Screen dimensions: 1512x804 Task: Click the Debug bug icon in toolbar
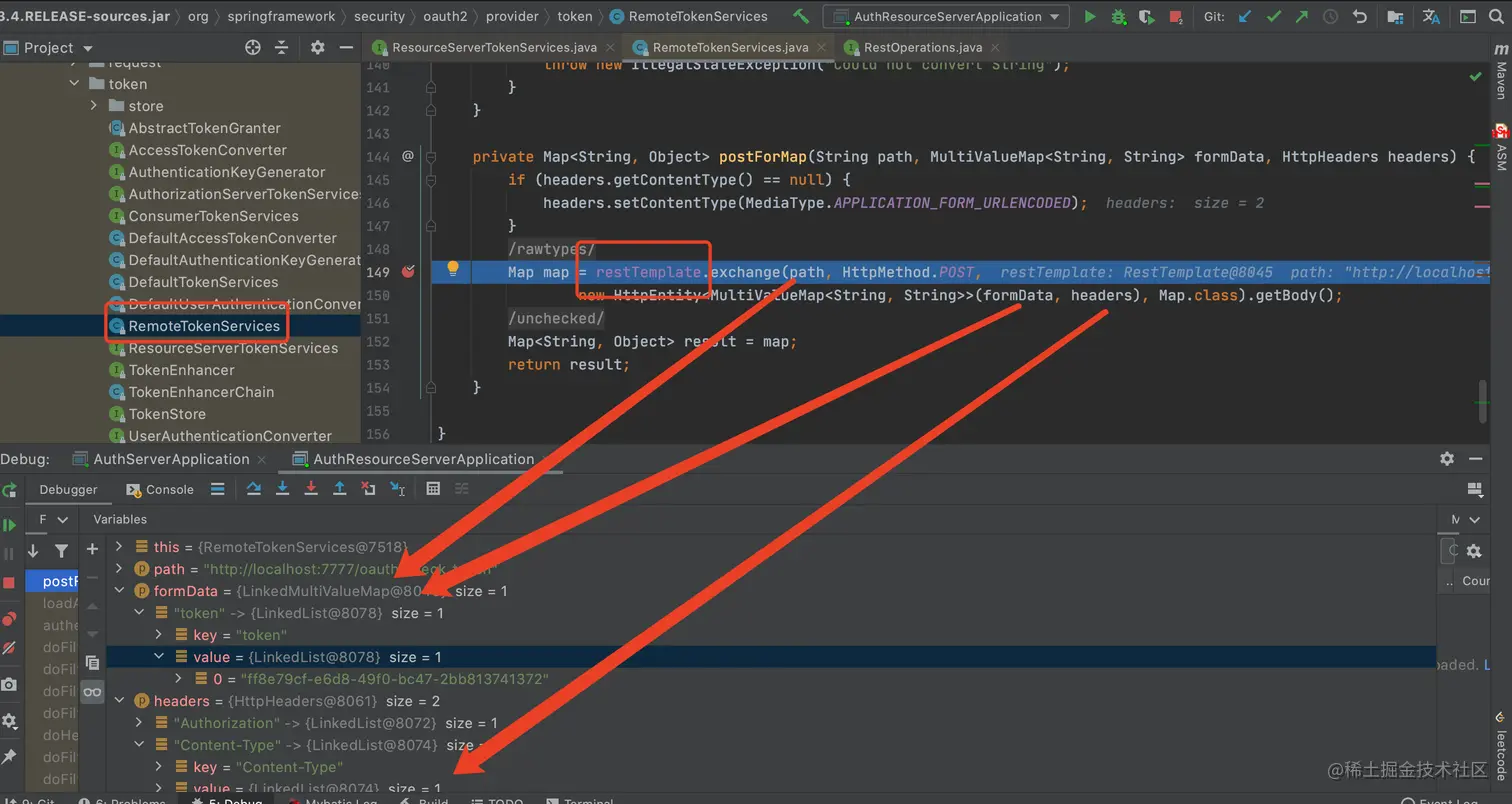(x=1119, y=16)
